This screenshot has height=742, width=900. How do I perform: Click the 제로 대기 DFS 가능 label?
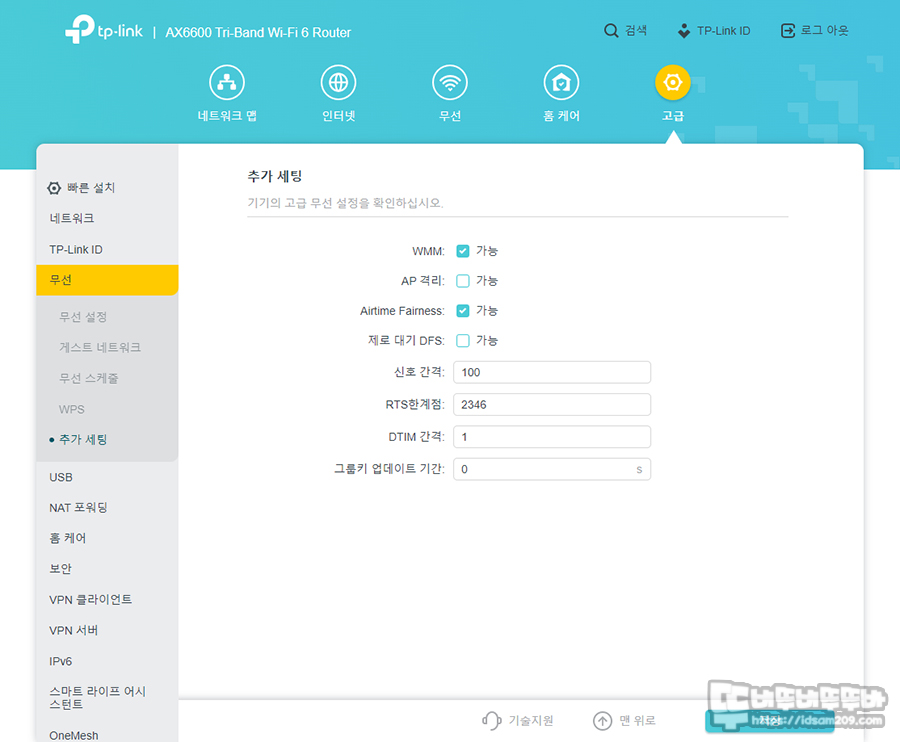(x=487, y=340)
